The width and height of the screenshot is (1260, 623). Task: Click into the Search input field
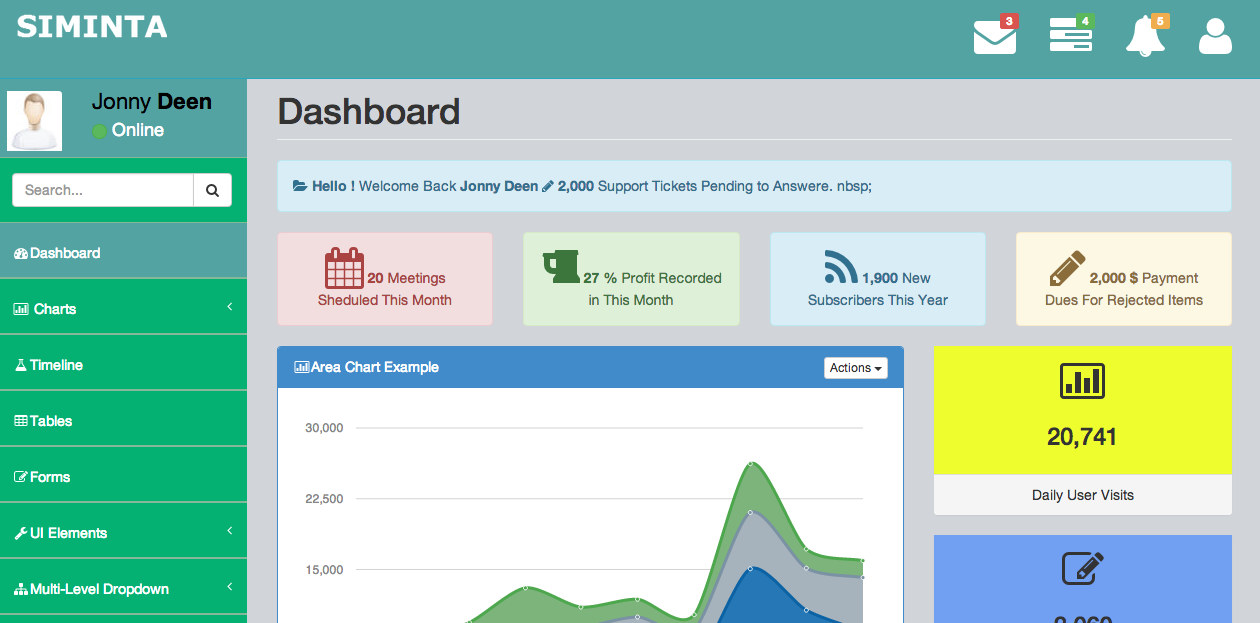(102, 190)
